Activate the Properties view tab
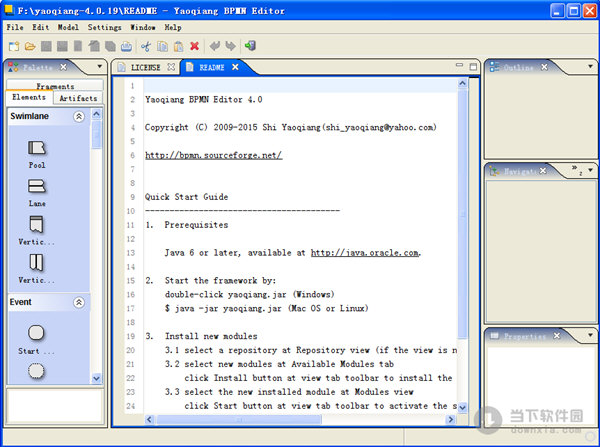This screenshot has width=600, height=447. (x=524, y=336)
